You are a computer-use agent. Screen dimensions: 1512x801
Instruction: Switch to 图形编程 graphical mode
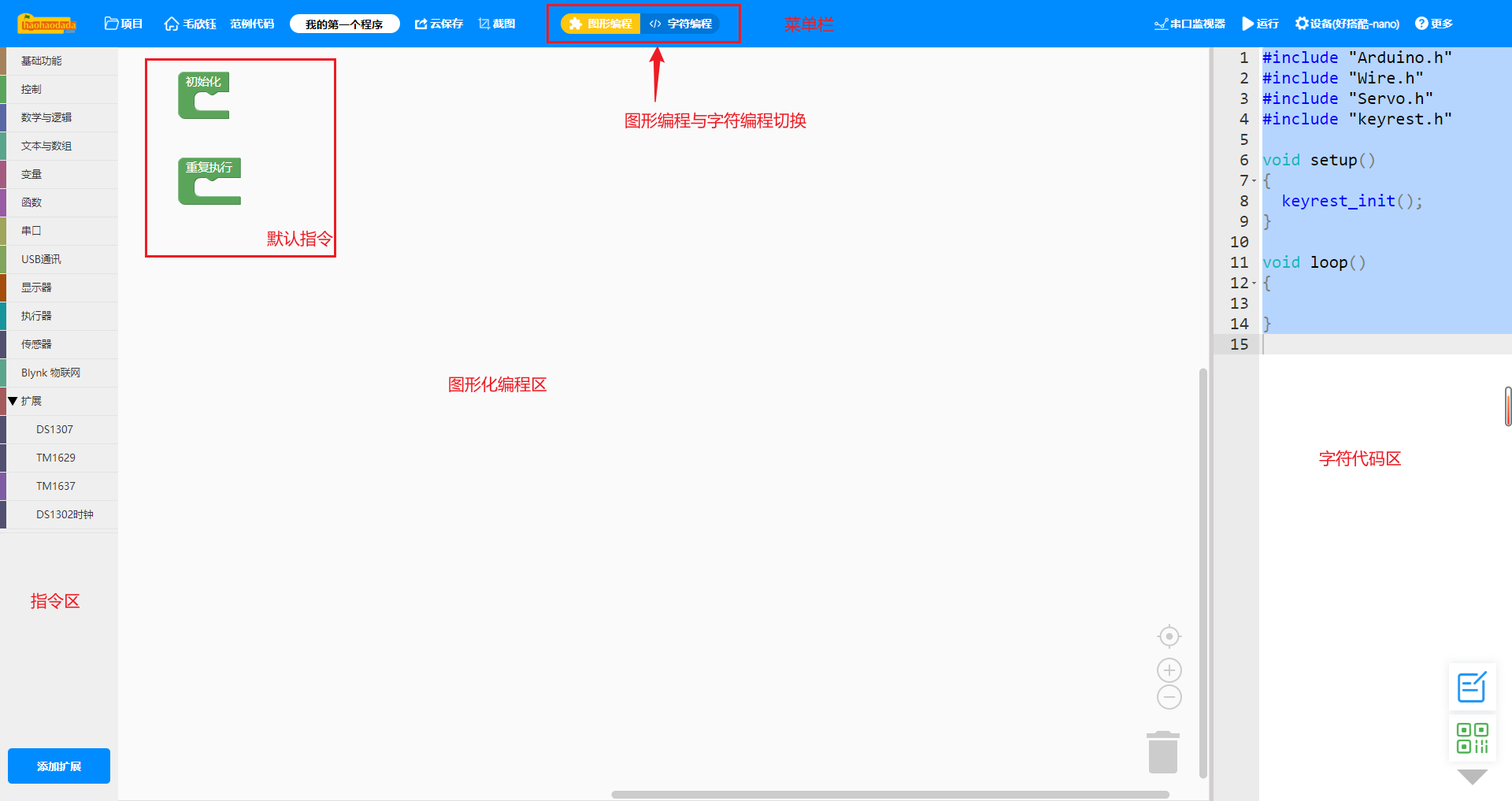[x=601, y=24]
